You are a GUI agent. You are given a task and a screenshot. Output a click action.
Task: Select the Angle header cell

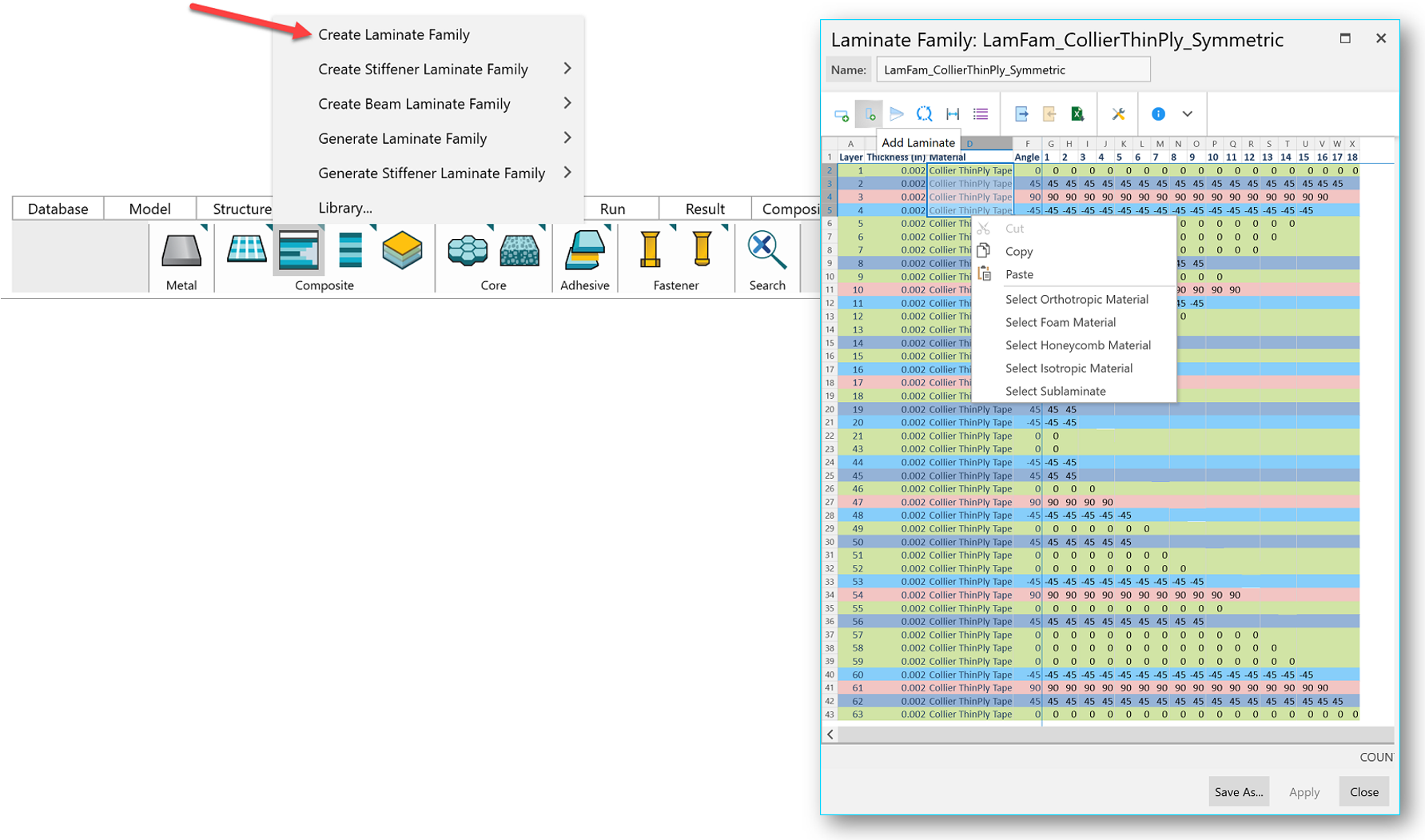pyautogui.click(x=1027, y=157)
